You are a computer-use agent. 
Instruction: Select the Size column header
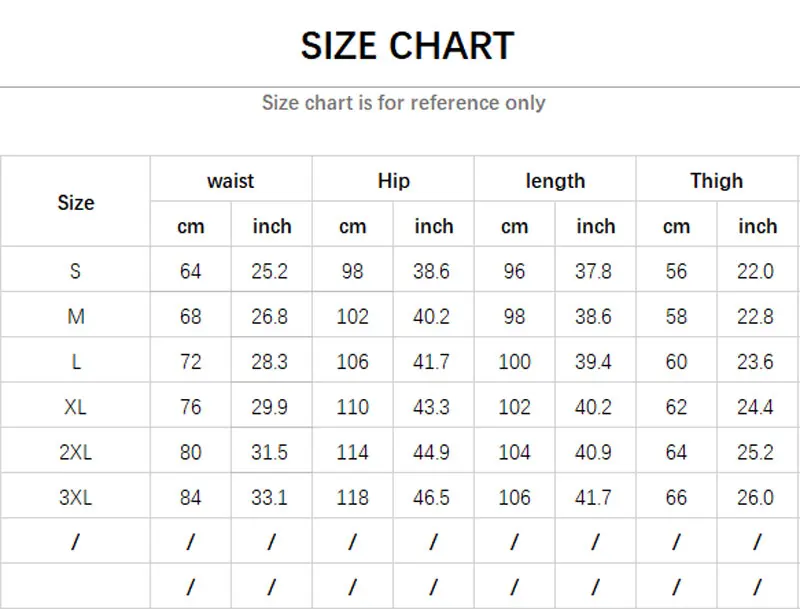(x=76, y=202)
